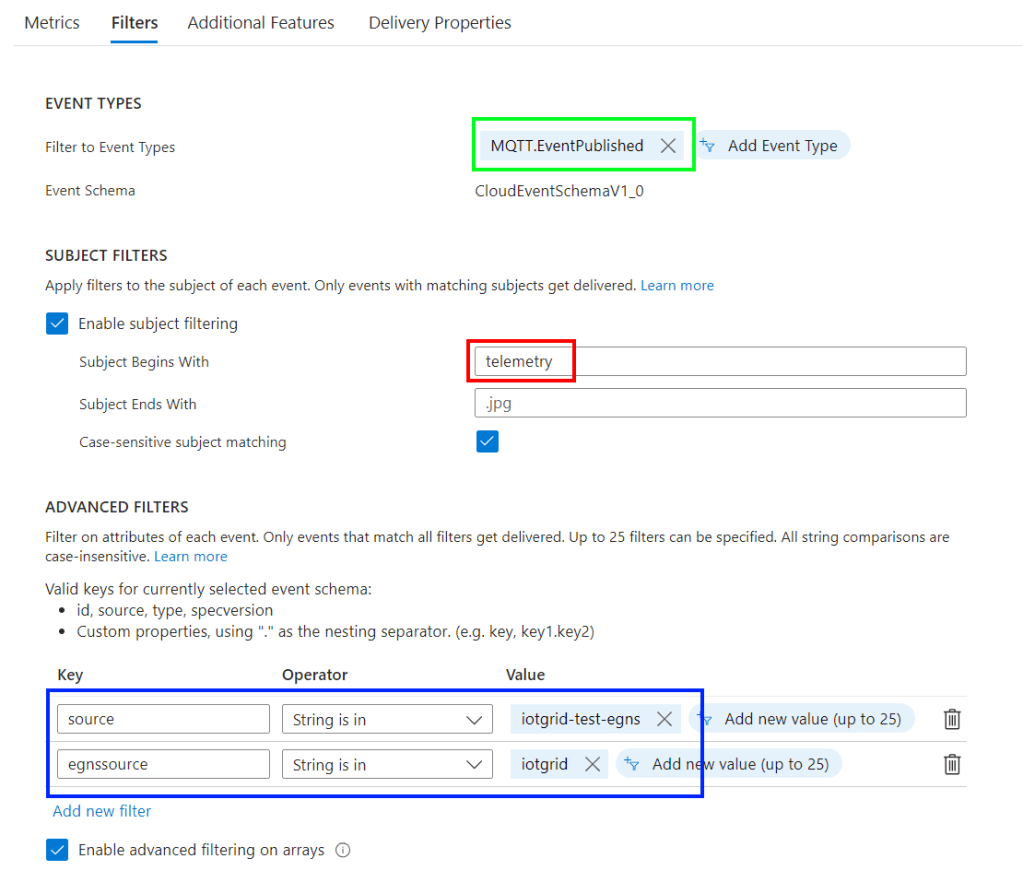Click the Add Event Type filter icon

(x=708, y=146)
